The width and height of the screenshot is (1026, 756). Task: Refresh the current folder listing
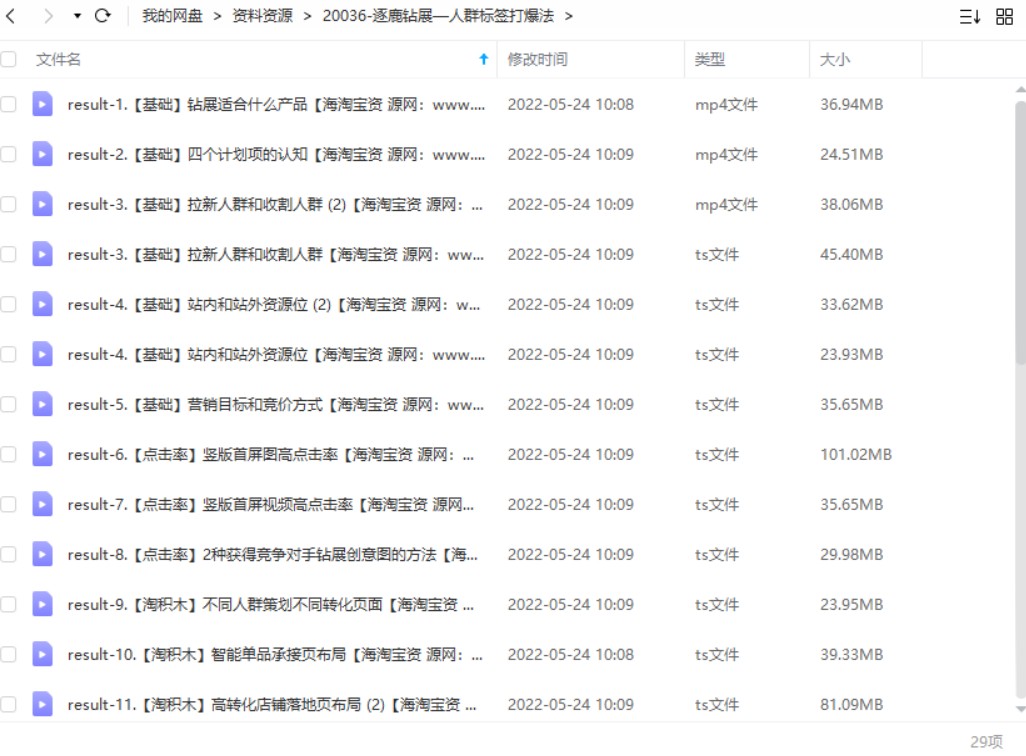[103, 16]
